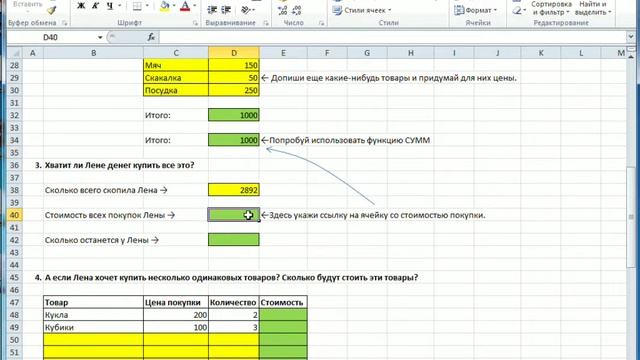This screenshot has width=640, height=360.
Task: Select Кубики quantity cell 3
Action: pyautogui.click(x=233, y=327)
